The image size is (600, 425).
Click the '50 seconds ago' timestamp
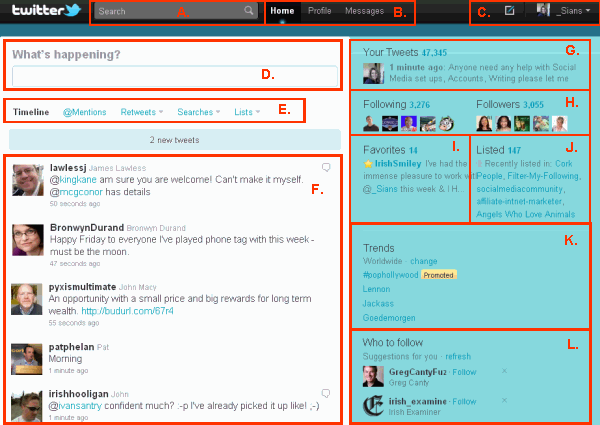[x=75, y=204]
